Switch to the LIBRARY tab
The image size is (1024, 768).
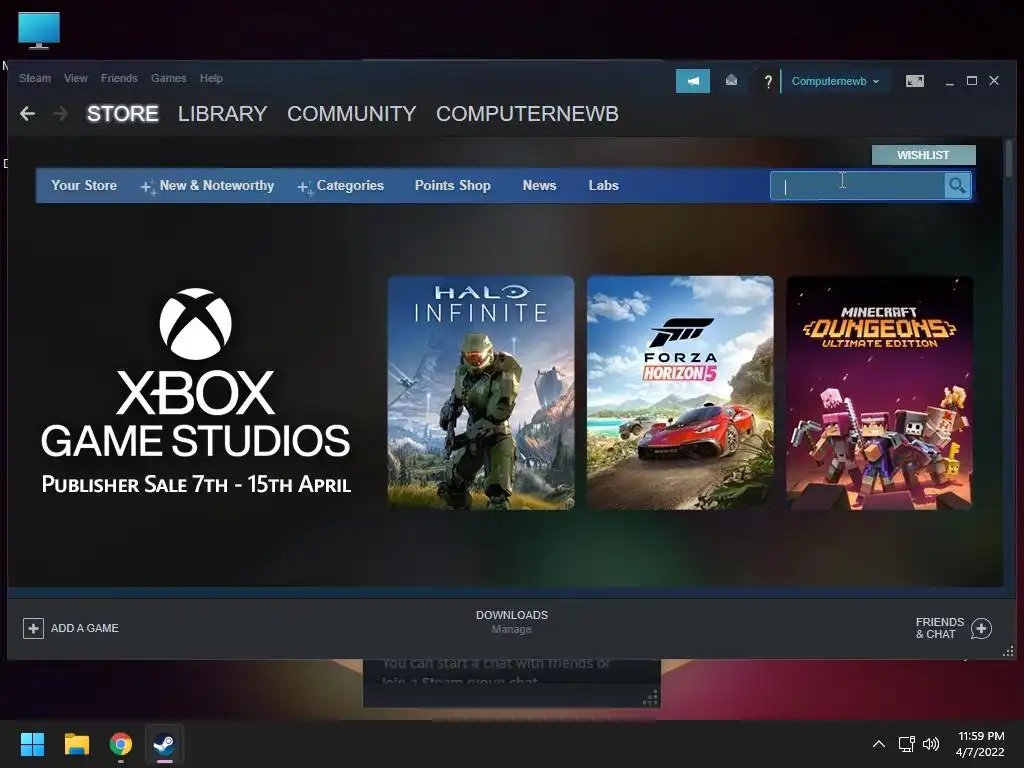223,114
